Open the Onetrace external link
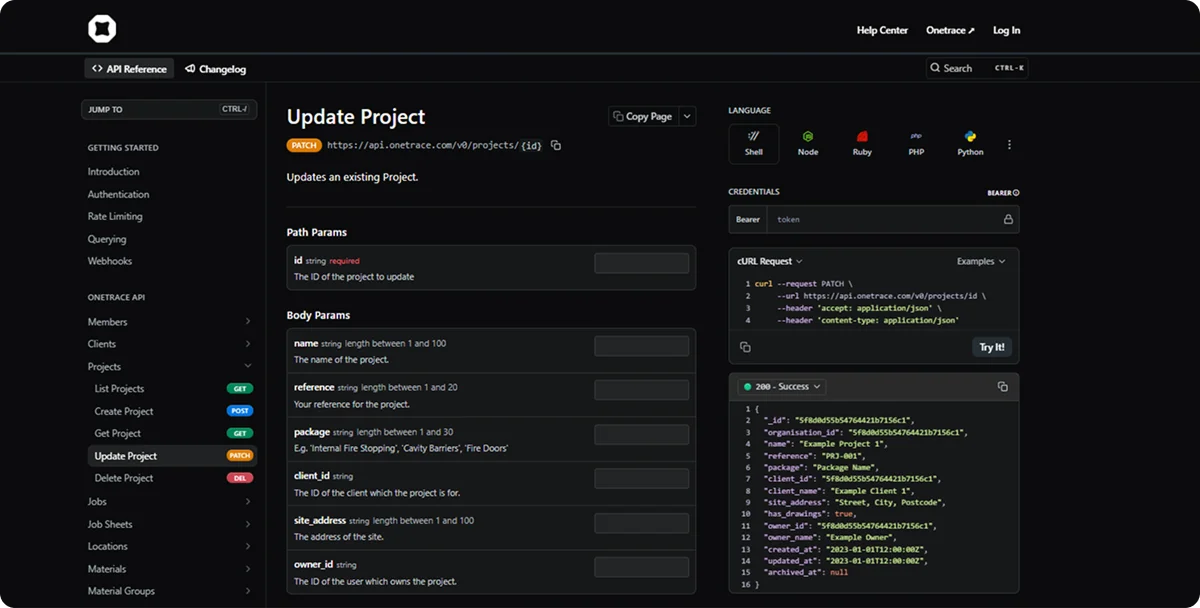This screenshot has height=608, width=1200. tap(950, 30)
